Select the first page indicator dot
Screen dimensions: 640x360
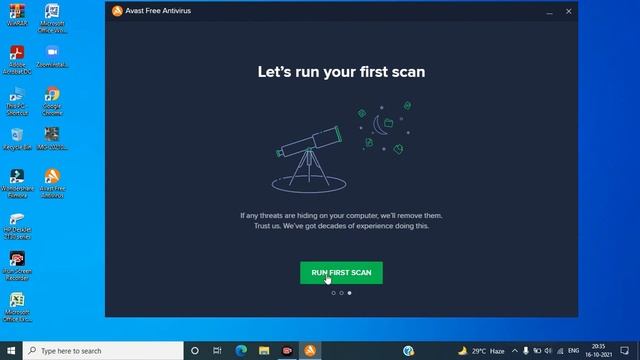tap(333, 293)
